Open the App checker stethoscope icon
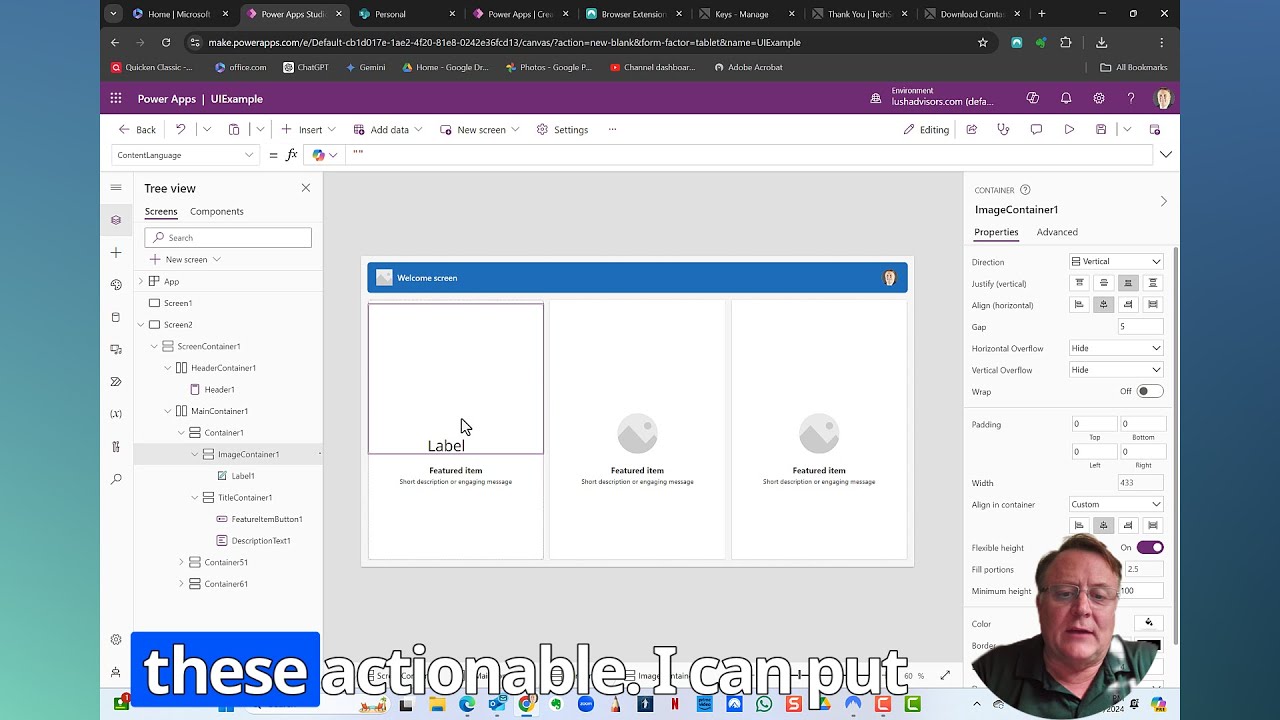 pos(1003,129)
